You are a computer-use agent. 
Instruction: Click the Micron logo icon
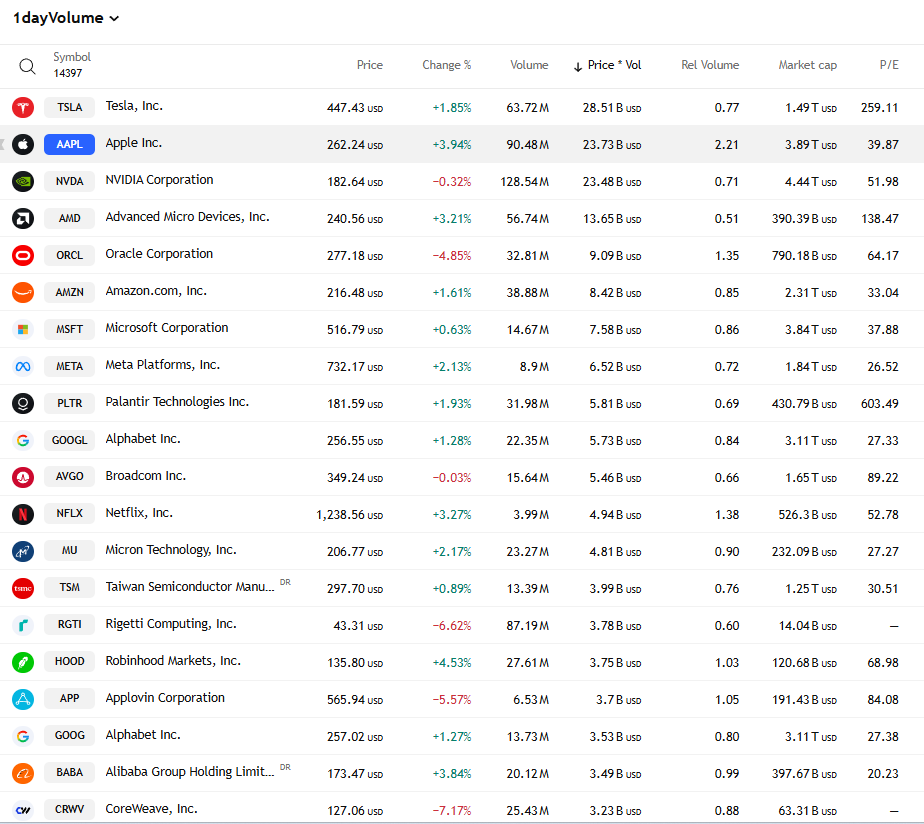[23, 551]
